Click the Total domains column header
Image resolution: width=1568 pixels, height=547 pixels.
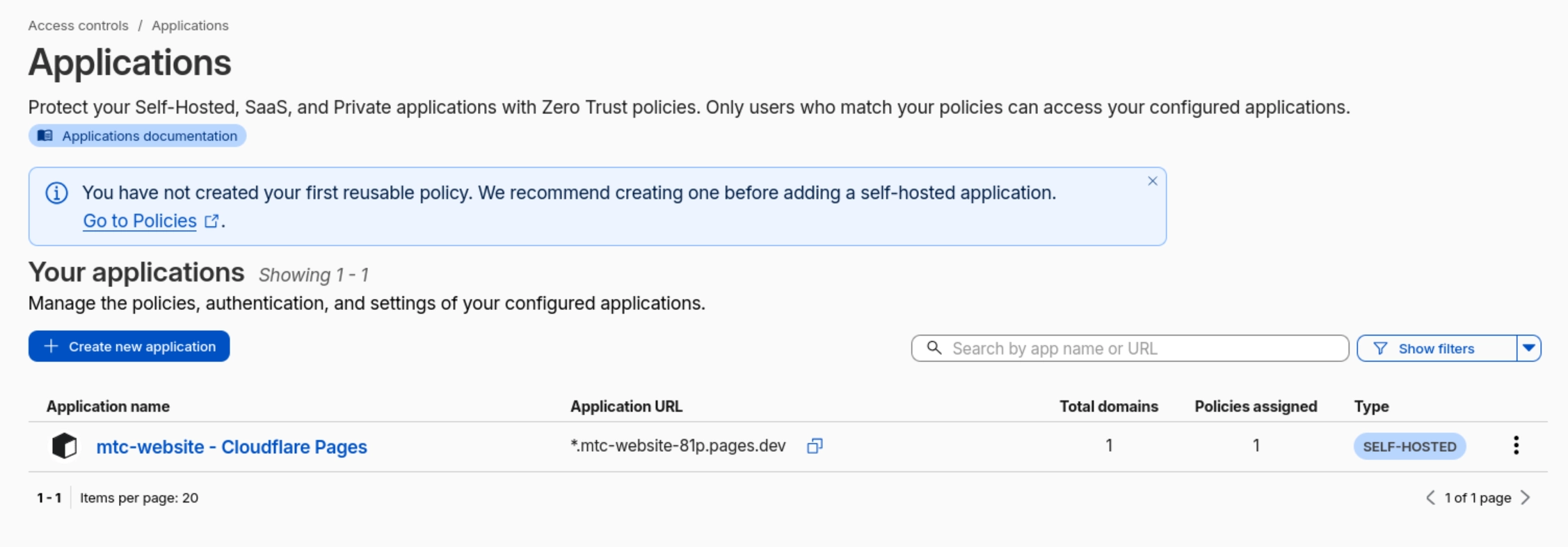(1109, 407)
